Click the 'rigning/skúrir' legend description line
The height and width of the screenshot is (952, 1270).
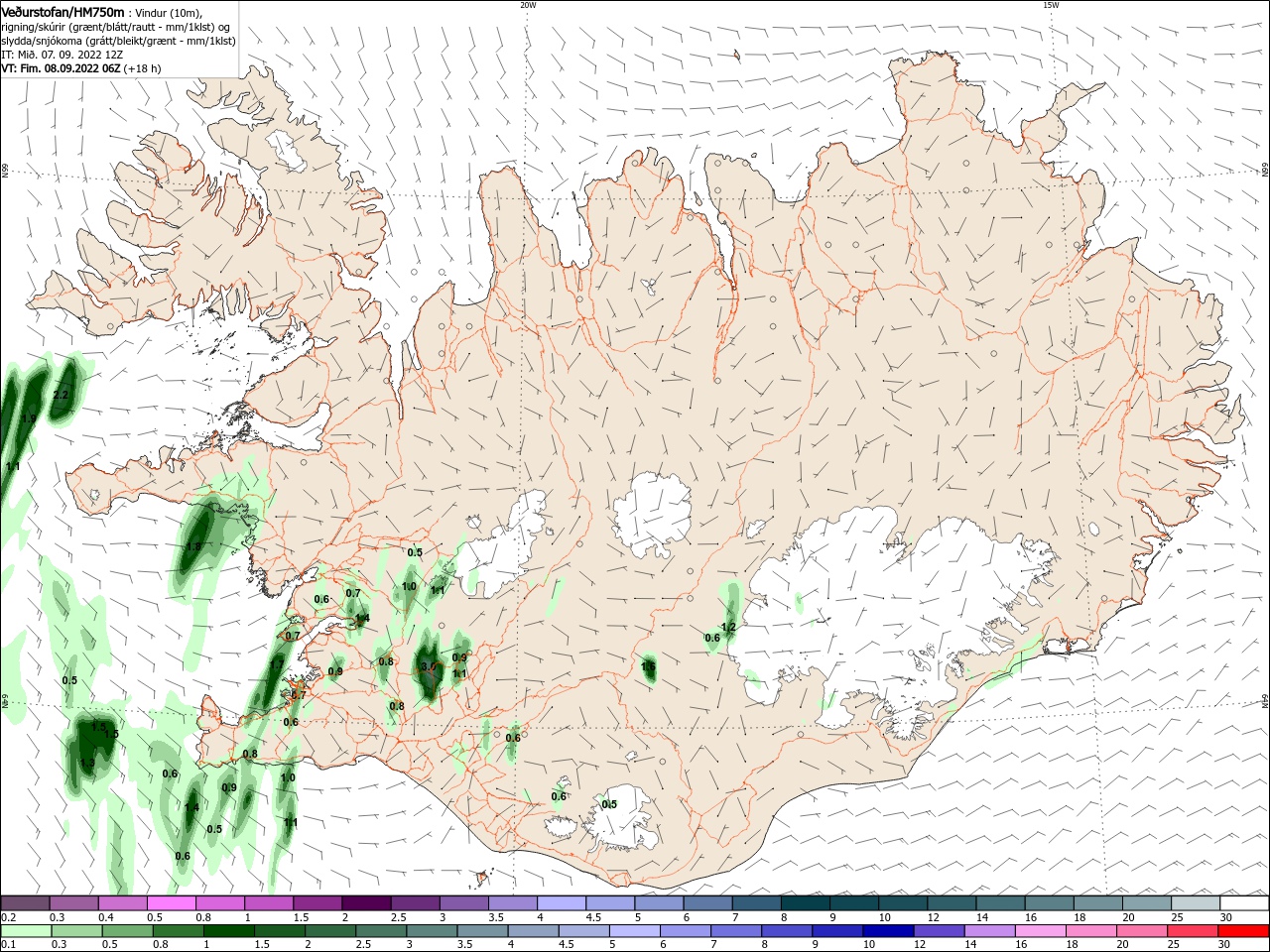[x=117, y=26]
